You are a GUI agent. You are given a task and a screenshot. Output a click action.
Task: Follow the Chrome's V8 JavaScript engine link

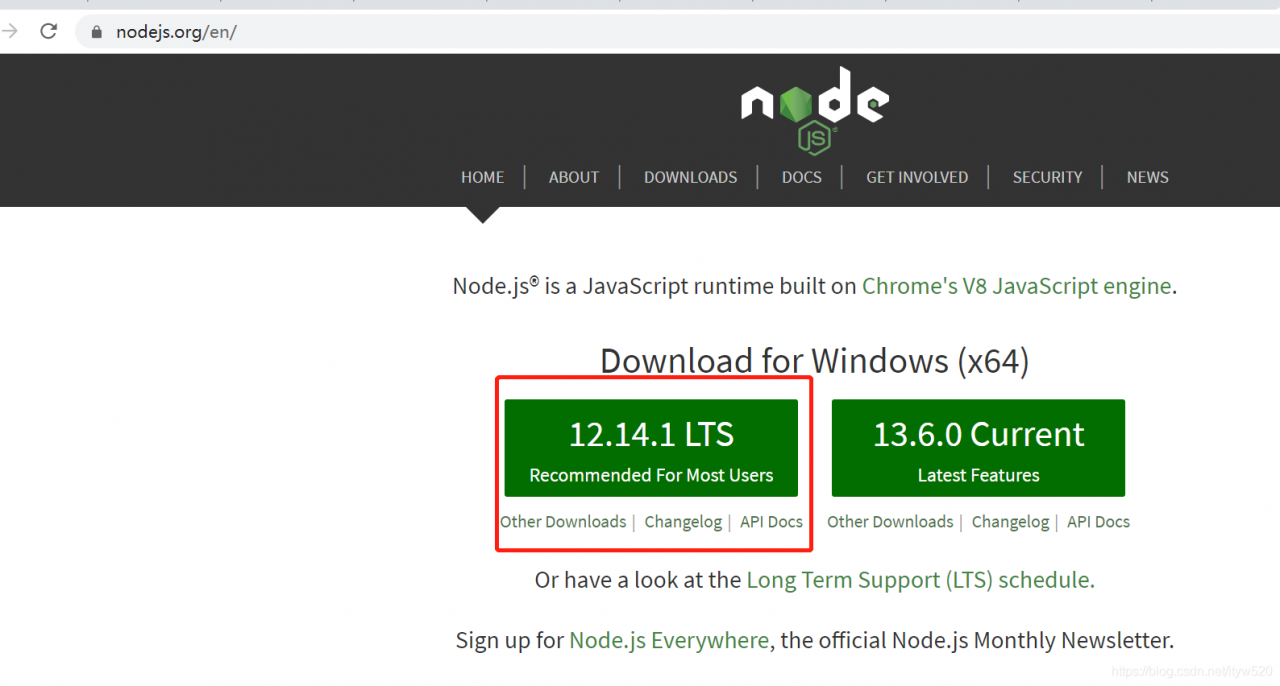(1016, 286)
